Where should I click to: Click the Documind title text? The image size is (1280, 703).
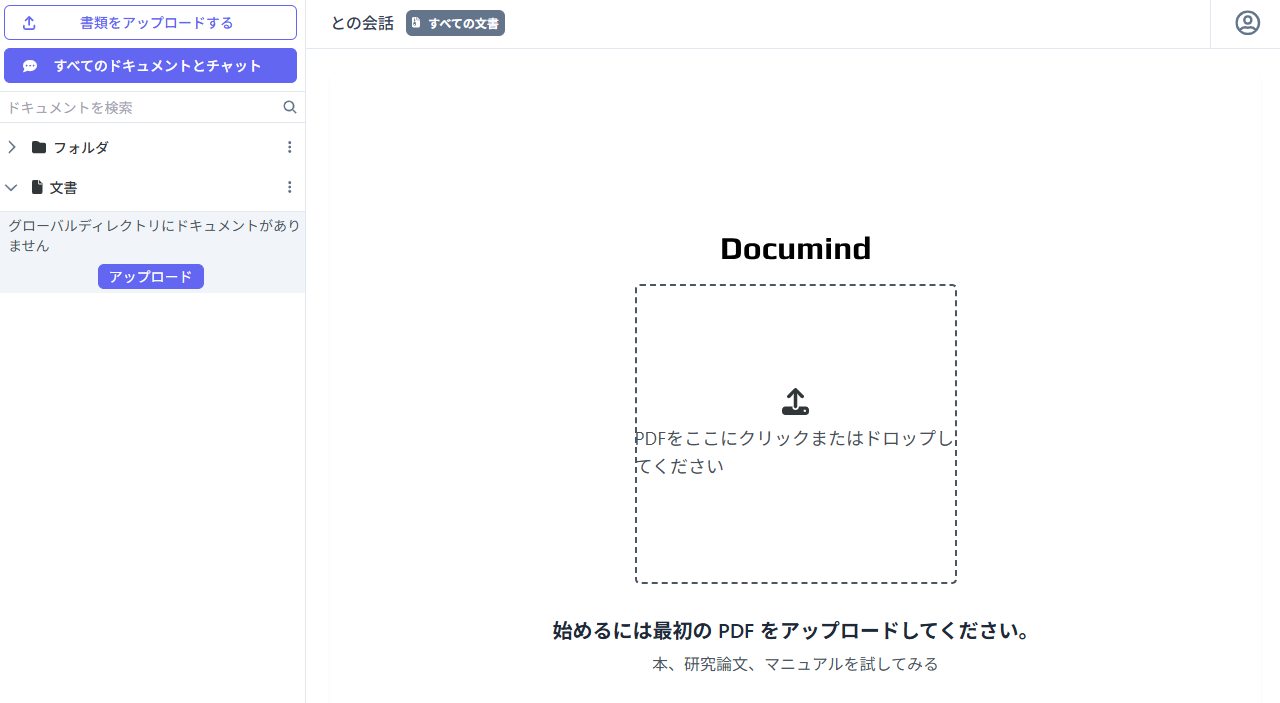(795, 248)
